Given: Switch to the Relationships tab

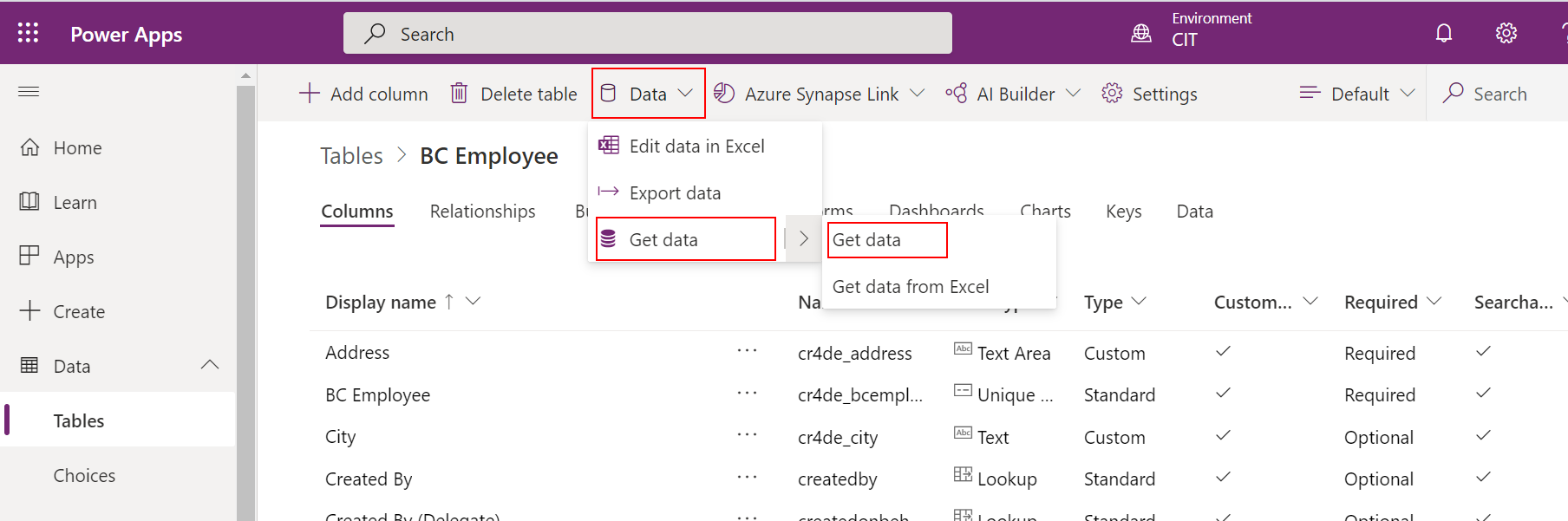Looking at the screenshot, I should coord(482,212).
